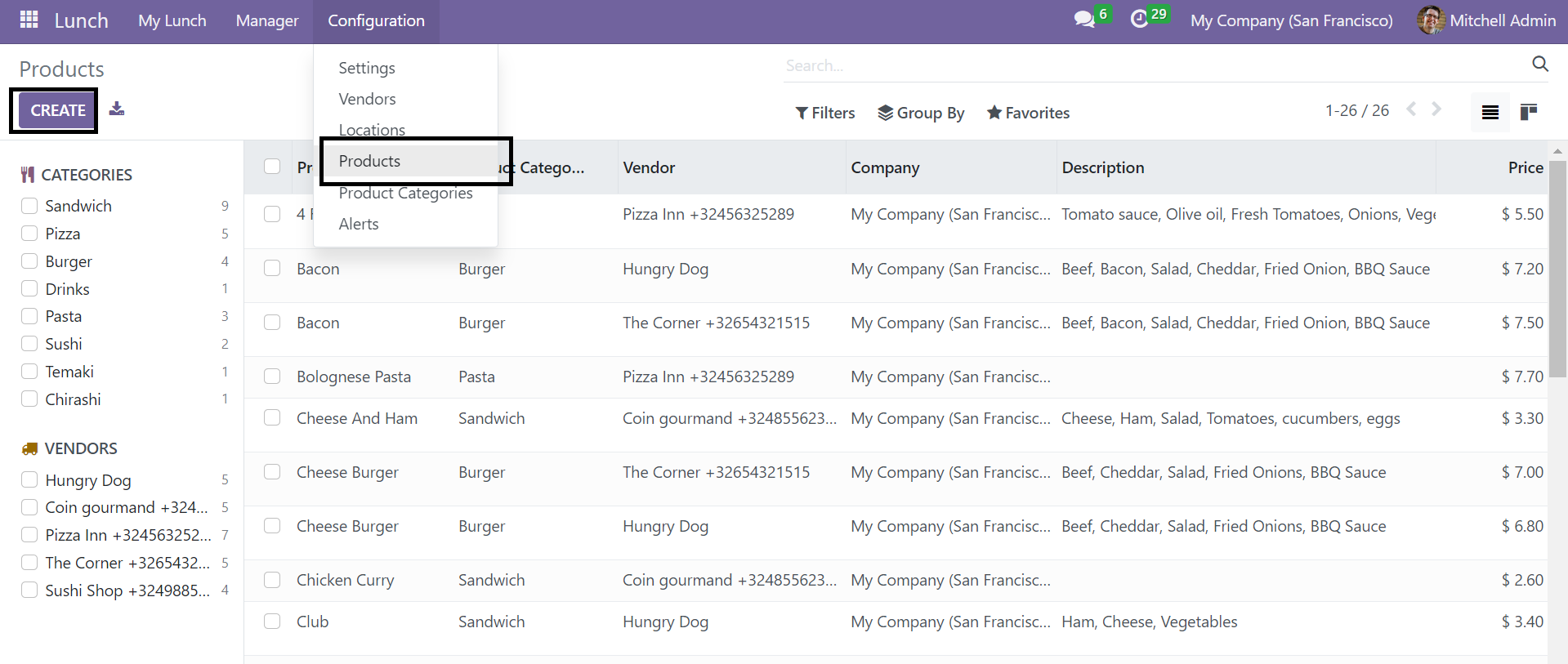
Task: Select the Cheese And Ham row checkbox
Action: [x=272, y=418]
